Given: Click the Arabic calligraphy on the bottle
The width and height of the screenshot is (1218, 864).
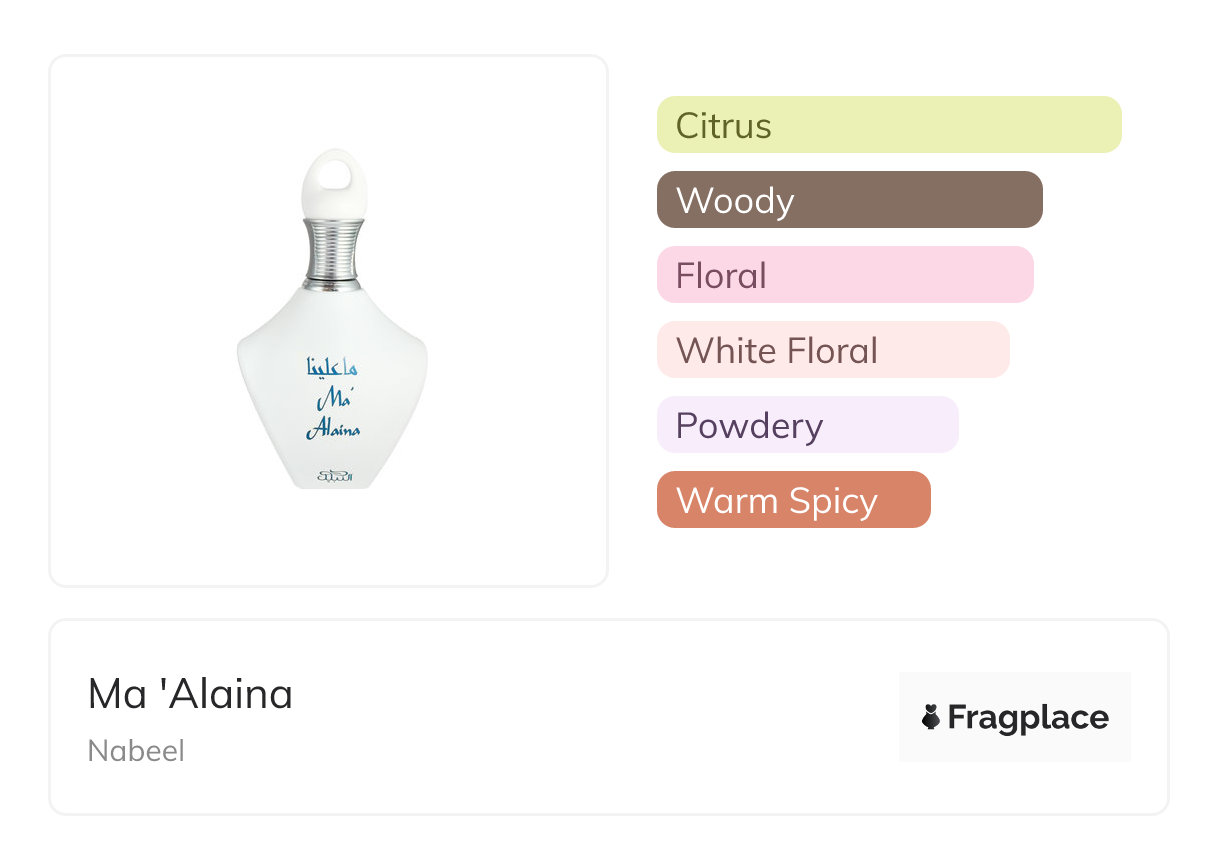Looking at the screenshot, I should click(333, 368).
